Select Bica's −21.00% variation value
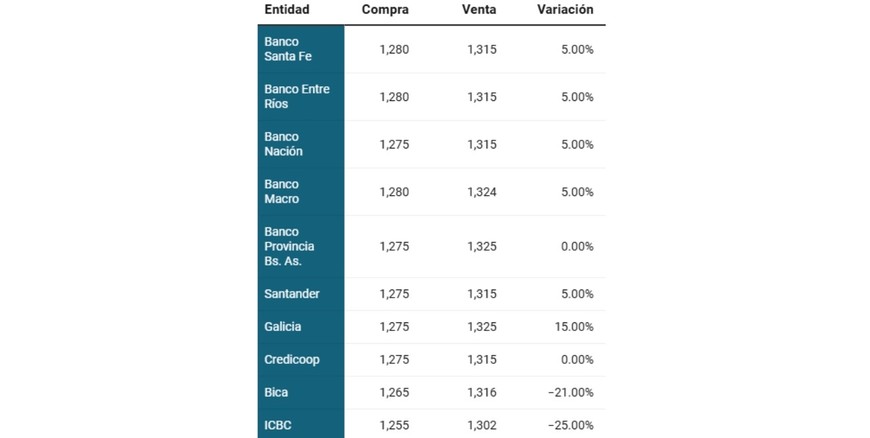870x438 pixels. point(570,393)
